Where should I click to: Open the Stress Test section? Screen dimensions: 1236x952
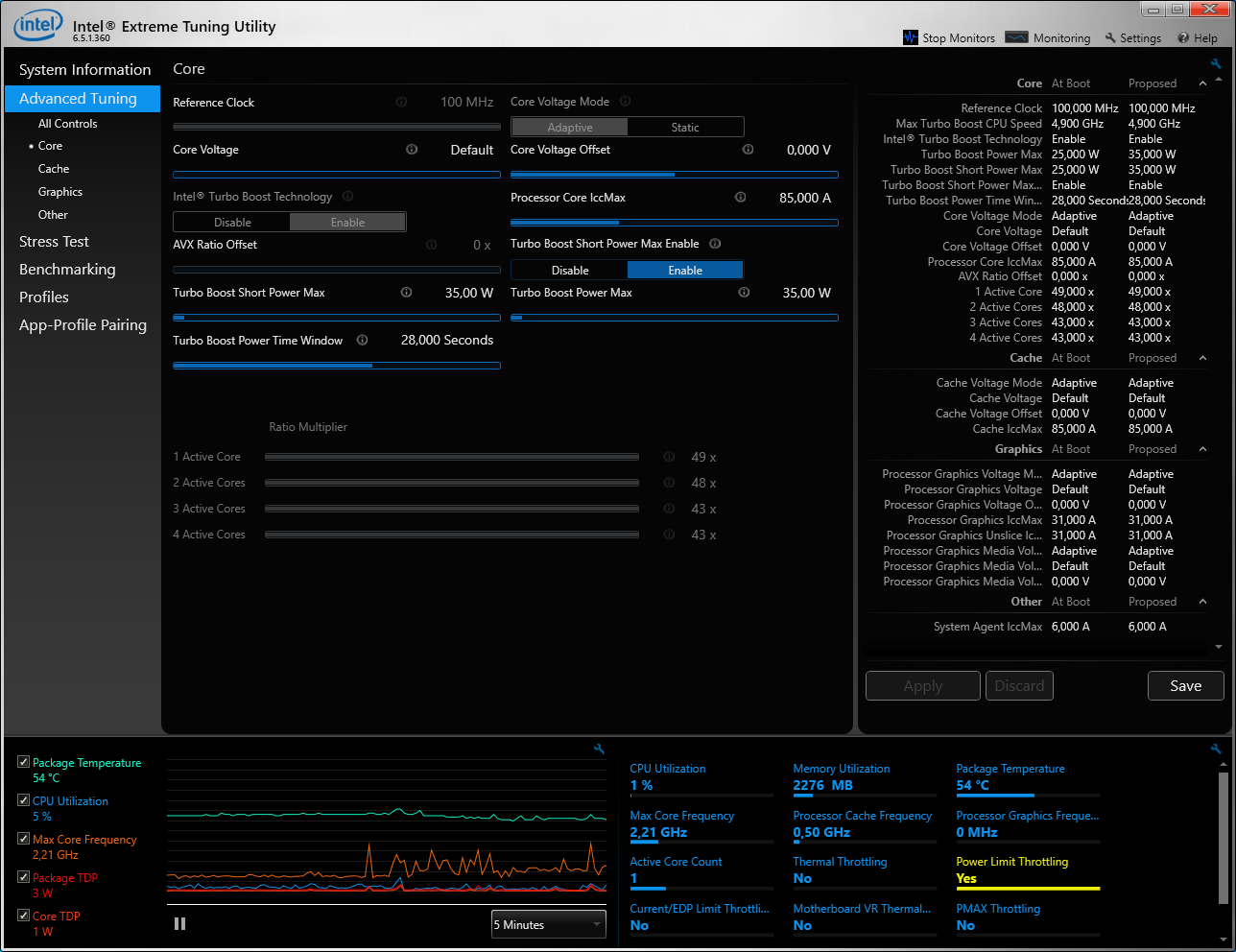[54, 242]
